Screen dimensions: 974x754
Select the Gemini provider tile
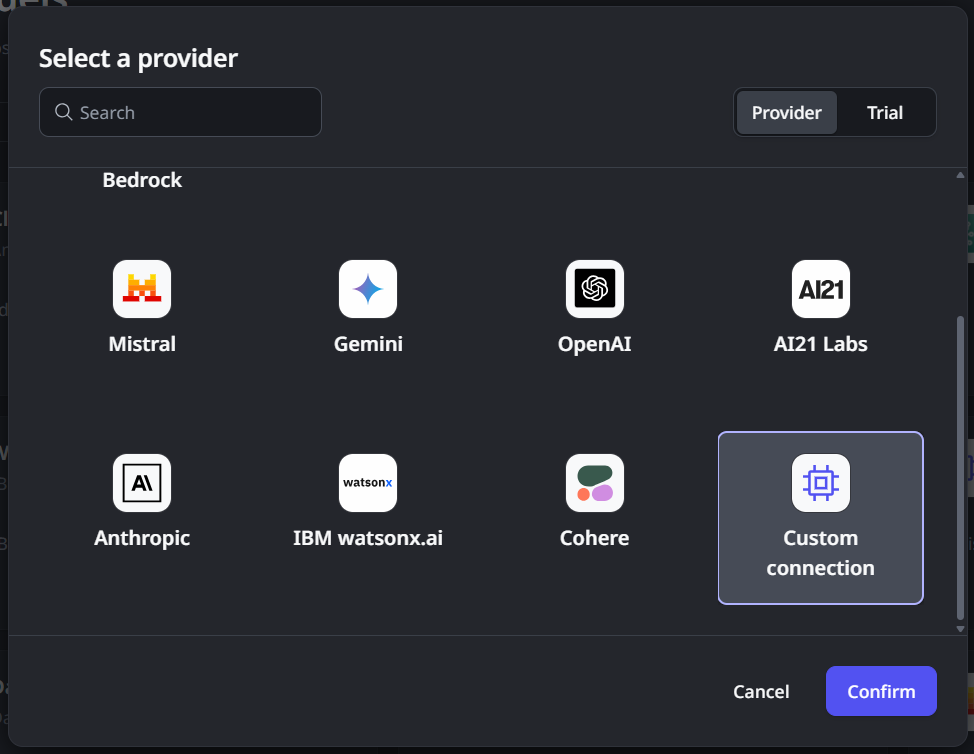pos(368,309)
